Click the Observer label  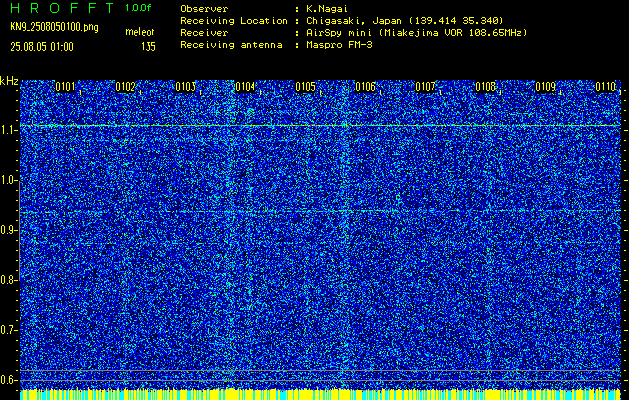[204, 8]
